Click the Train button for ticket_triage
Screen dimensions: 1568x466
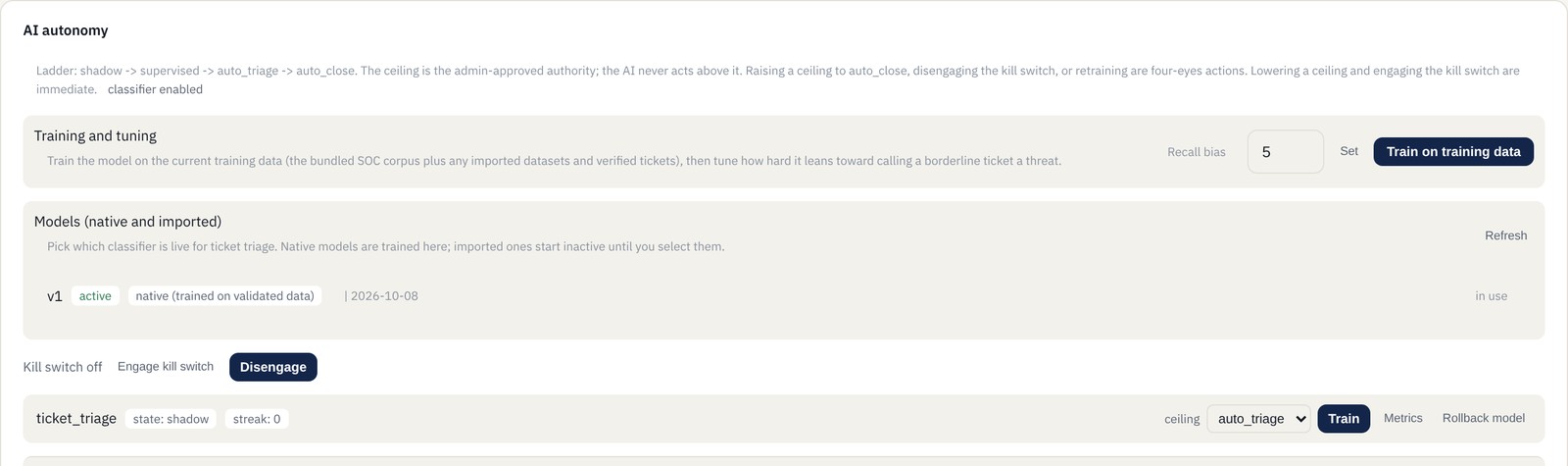tap(1344, 419)
